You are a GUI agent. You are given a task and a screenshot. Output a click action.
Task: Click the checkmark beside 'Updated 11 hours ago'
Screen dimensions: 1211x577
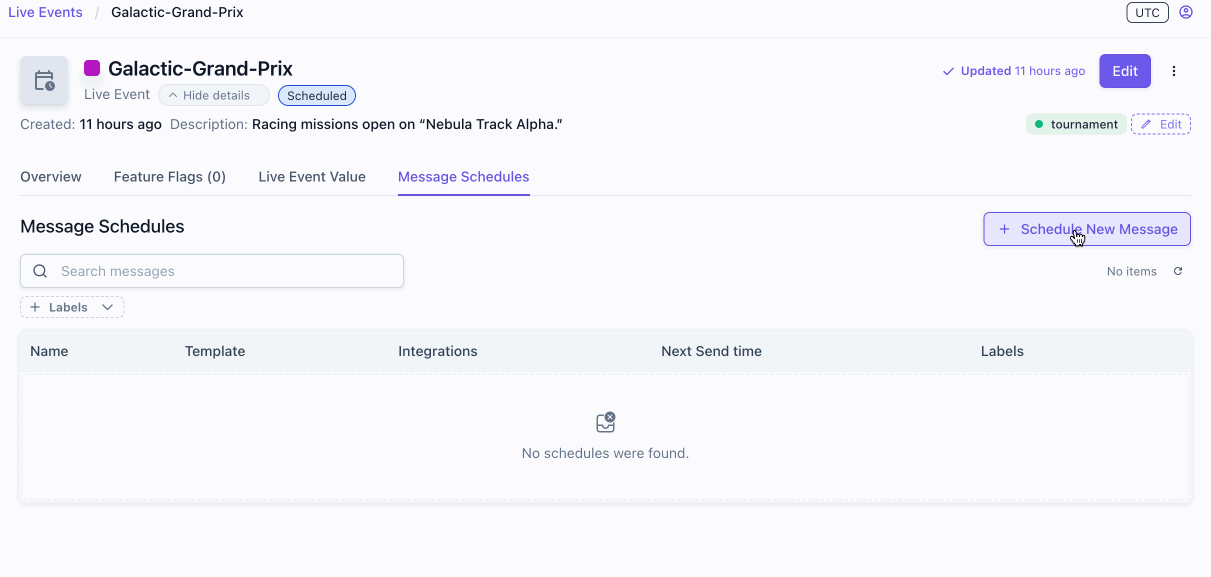(948, 71)
